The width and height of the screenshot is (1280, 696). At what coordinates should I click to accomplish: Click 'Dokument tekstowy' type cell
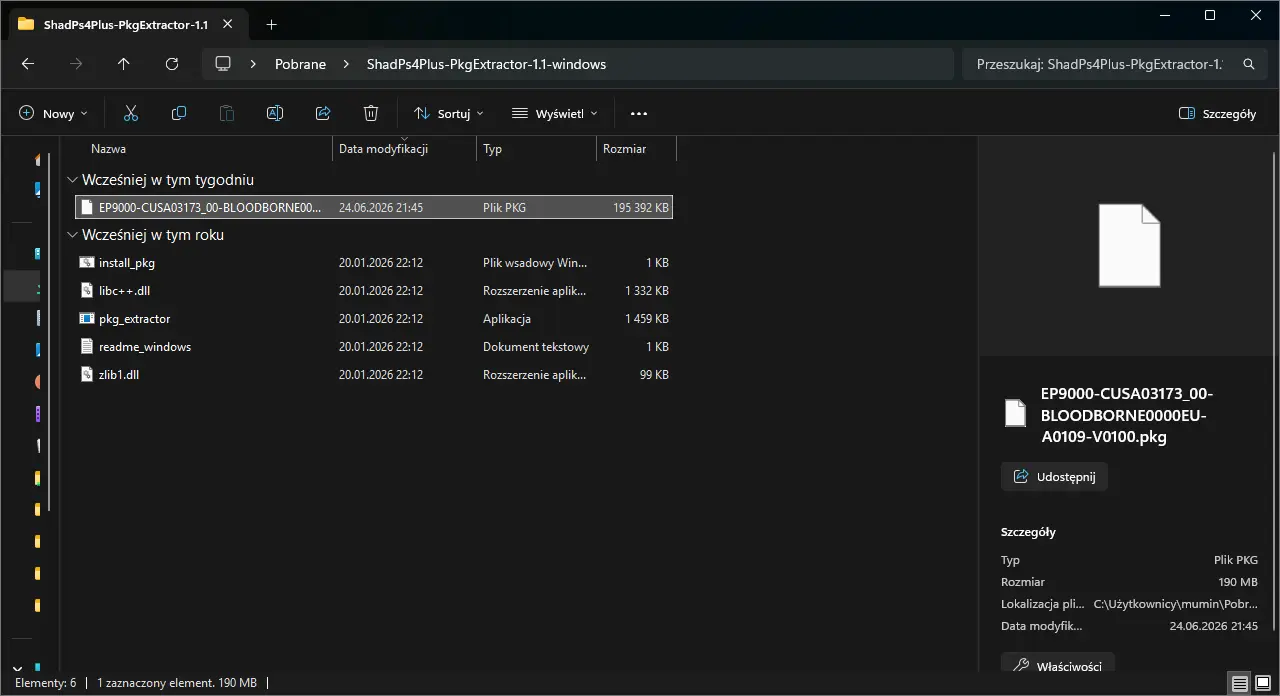tap(536, 347)
